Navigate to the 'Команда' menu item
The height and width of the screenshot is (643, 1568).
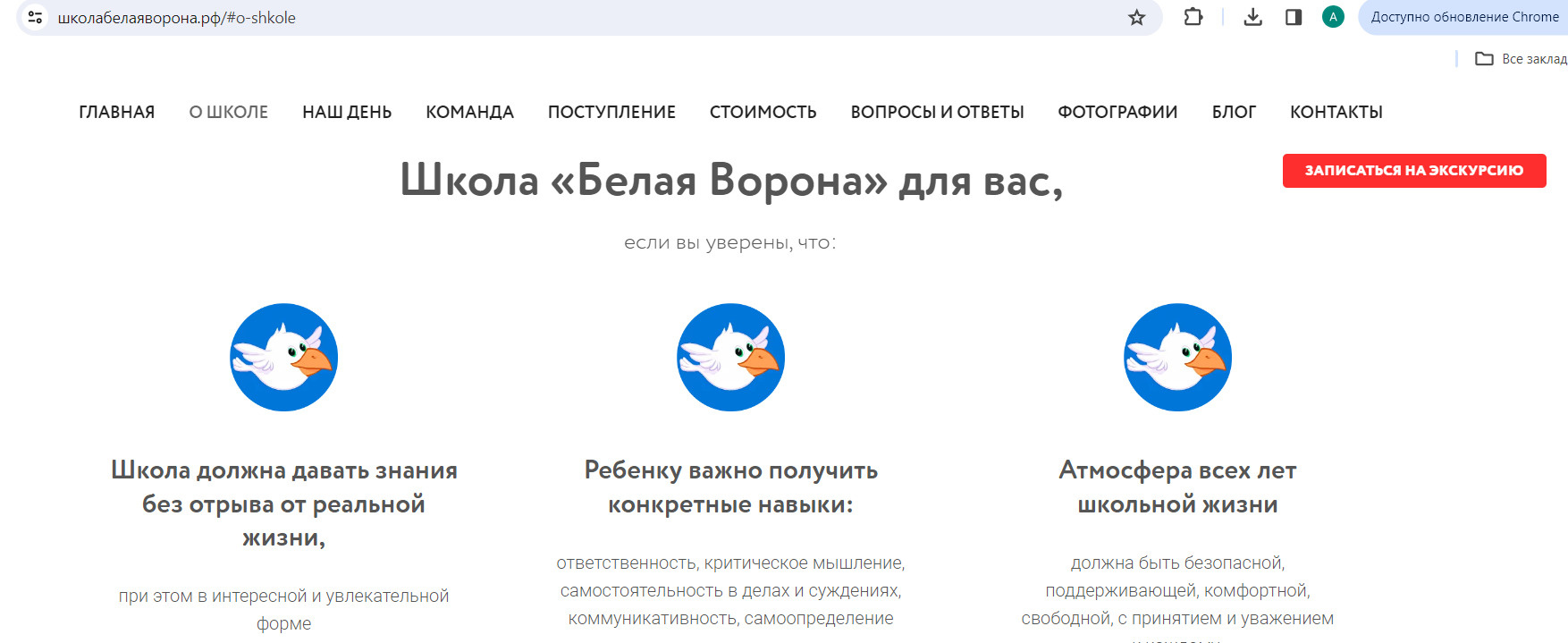pyautogui.click(x=469, y=112)
